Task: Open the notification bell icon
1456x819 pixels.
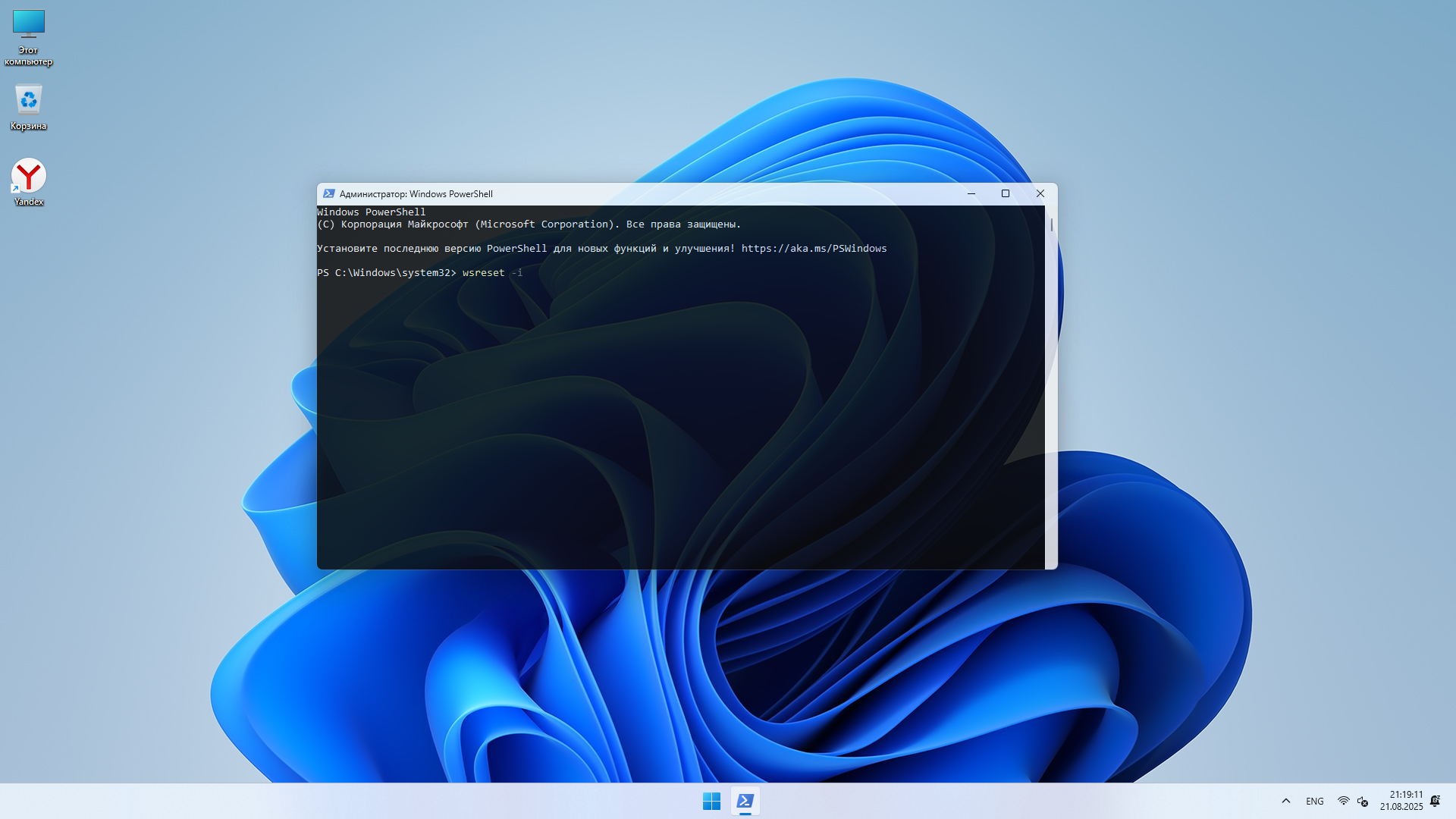Action: (1435, 801)
